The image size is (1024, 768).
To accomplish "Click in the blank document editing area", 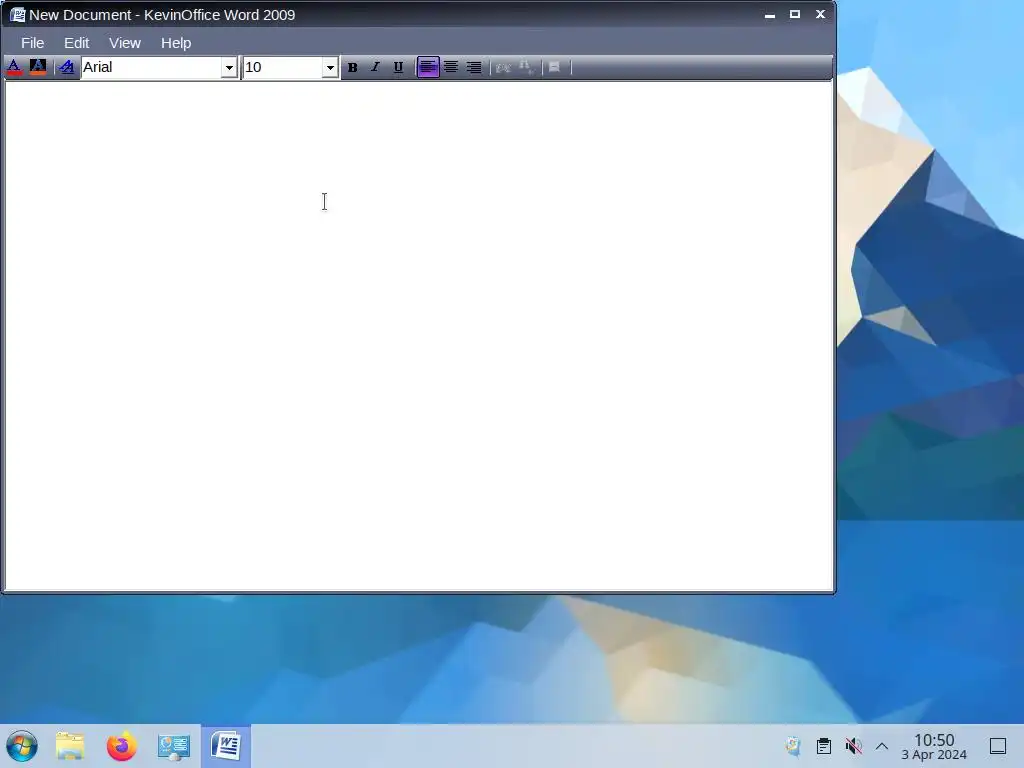I will pos(419,335).
